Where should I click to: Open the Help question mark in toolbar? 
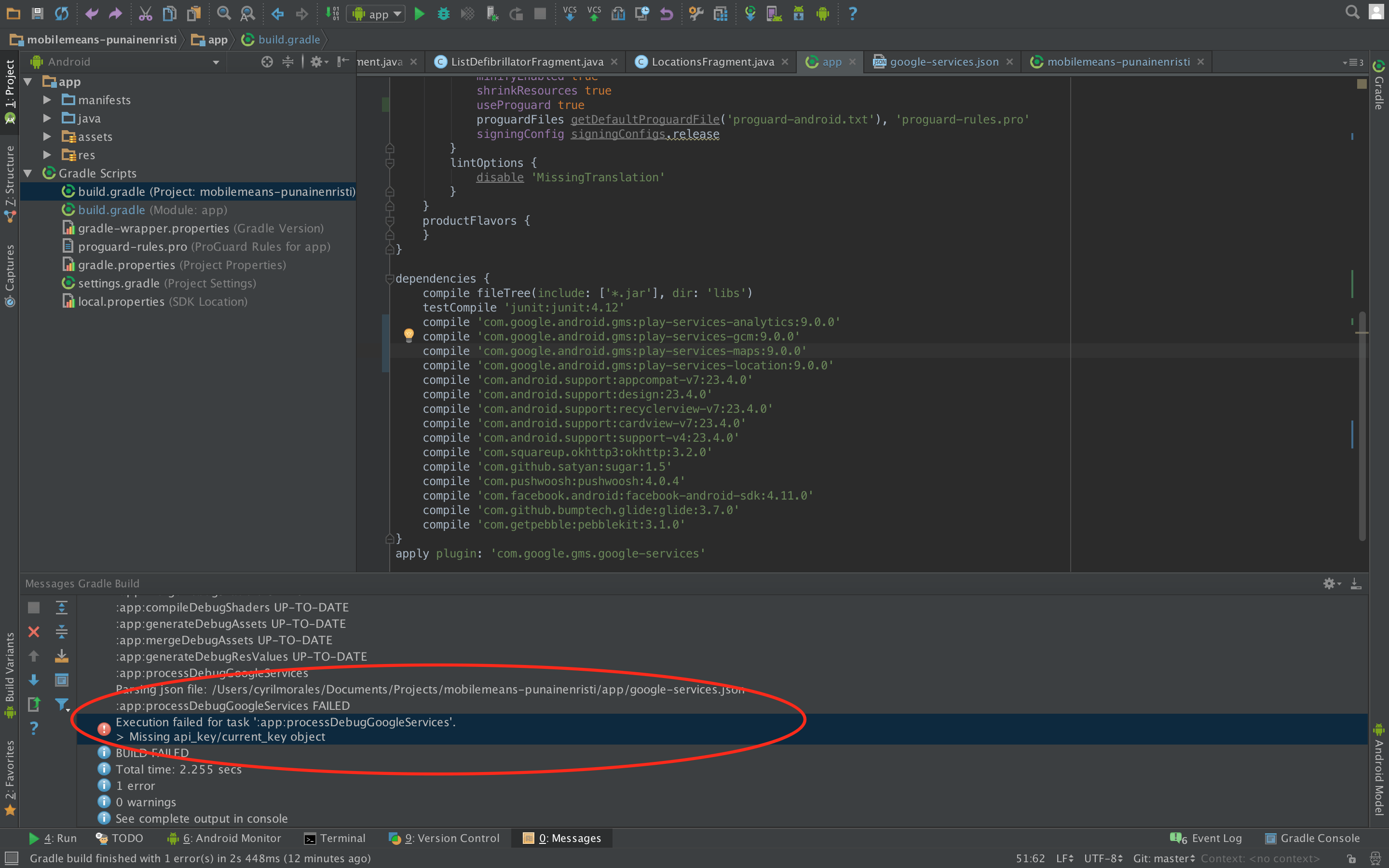point(853,14)
